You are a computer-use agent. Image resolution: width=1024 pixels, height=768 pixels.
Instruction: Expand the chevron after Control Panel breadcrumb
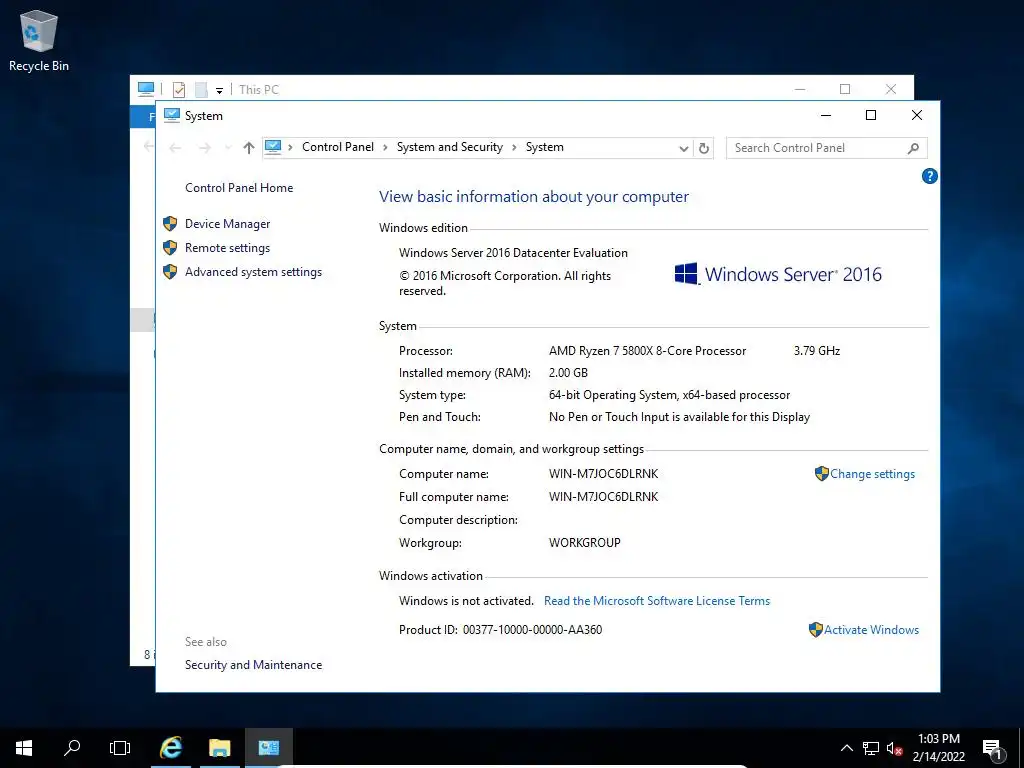click(x=385, y=148)
